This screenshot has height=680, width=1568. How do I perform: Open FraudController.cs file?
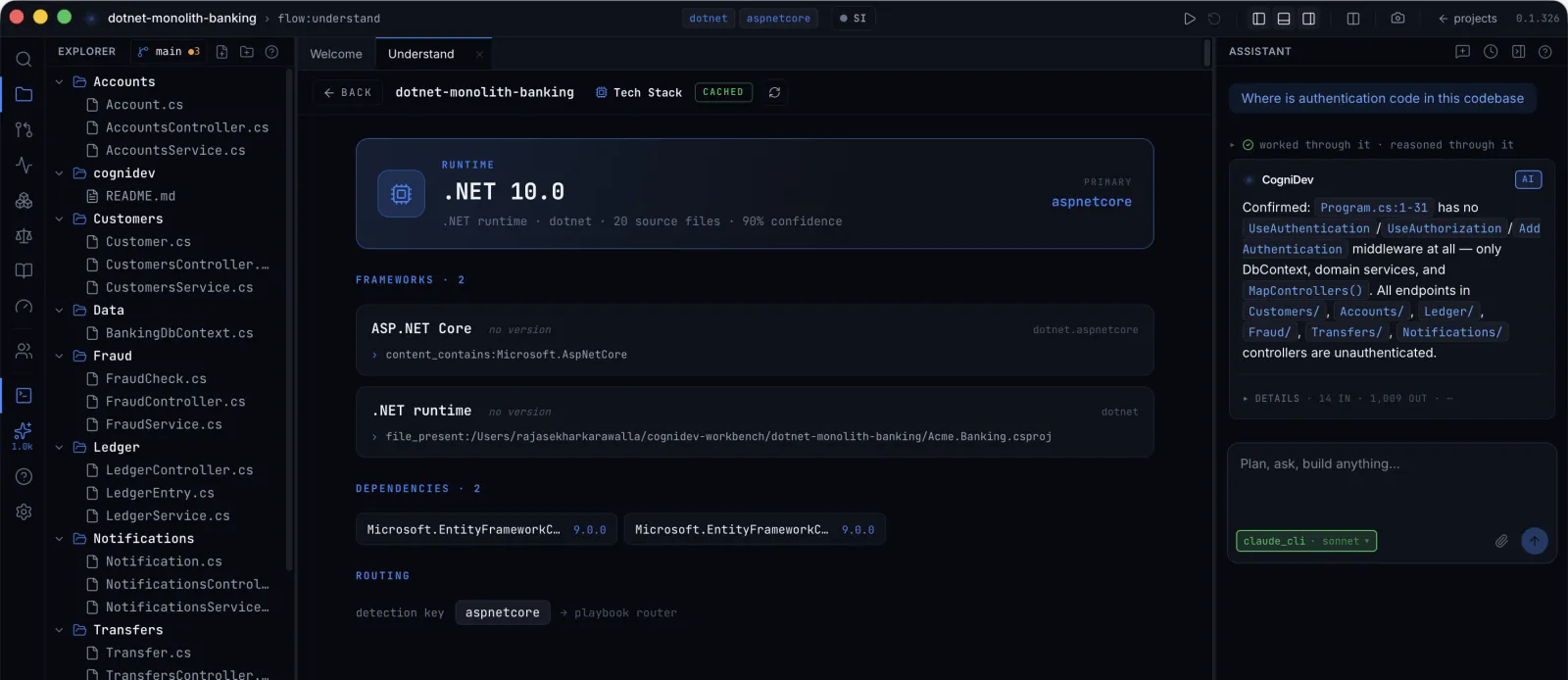coord(175,402)
